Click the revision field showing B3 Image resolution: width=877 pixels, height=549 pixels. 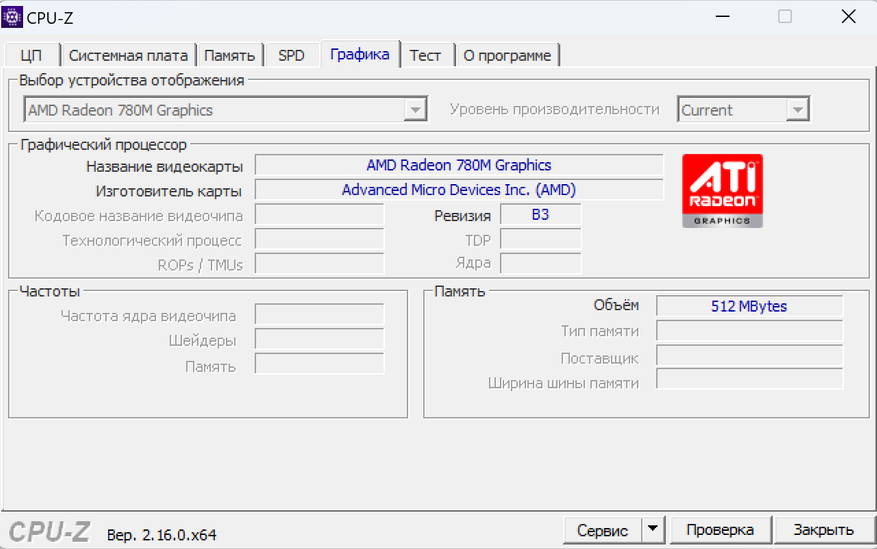540,215
